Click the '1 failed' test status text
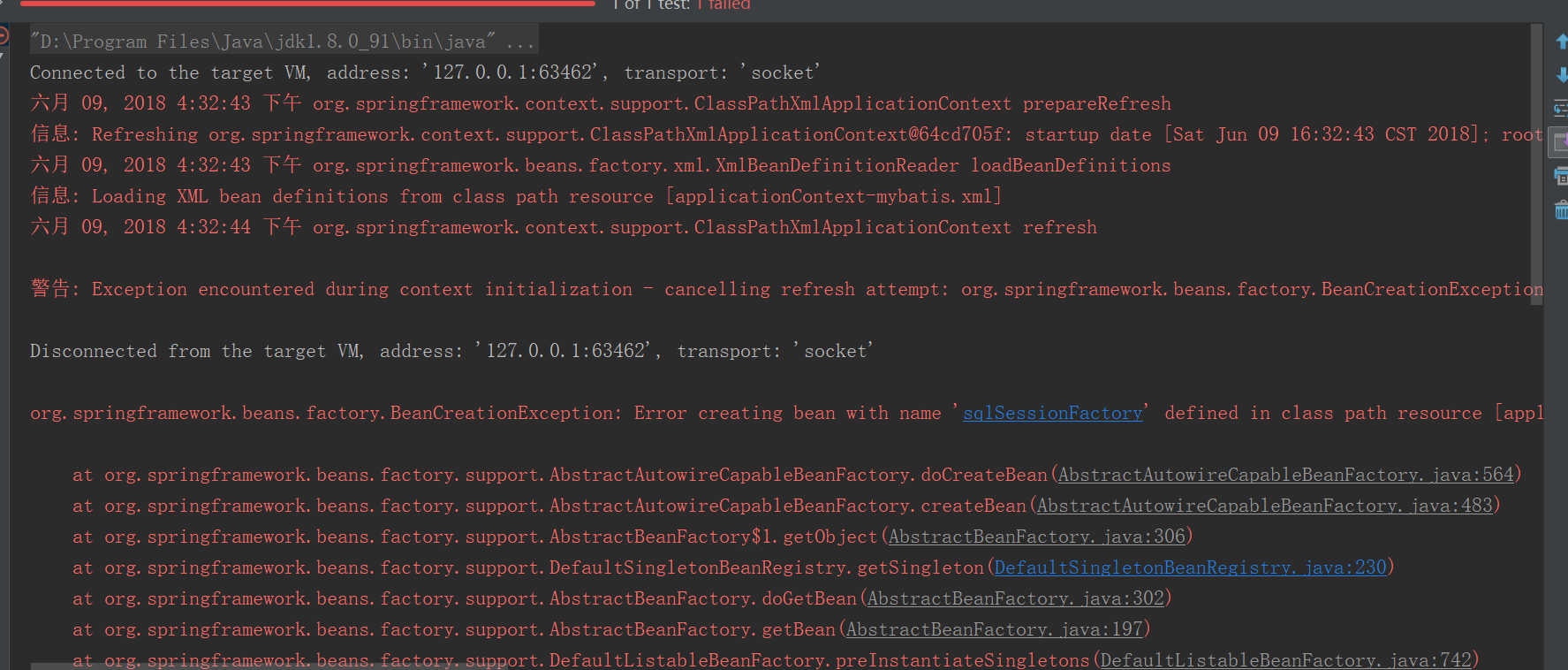The height and width of the screenshot is (670, 1568). [723, 4]
